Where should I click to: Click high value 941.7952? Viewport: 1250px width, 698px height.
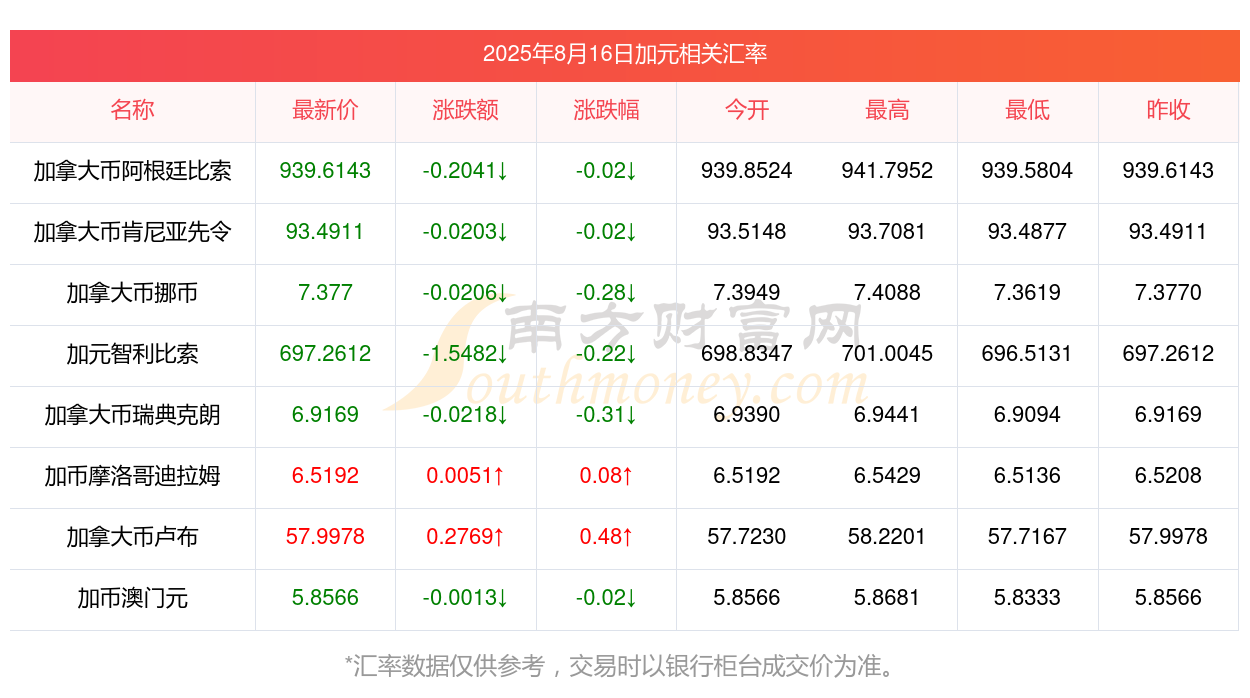[887, 171]
